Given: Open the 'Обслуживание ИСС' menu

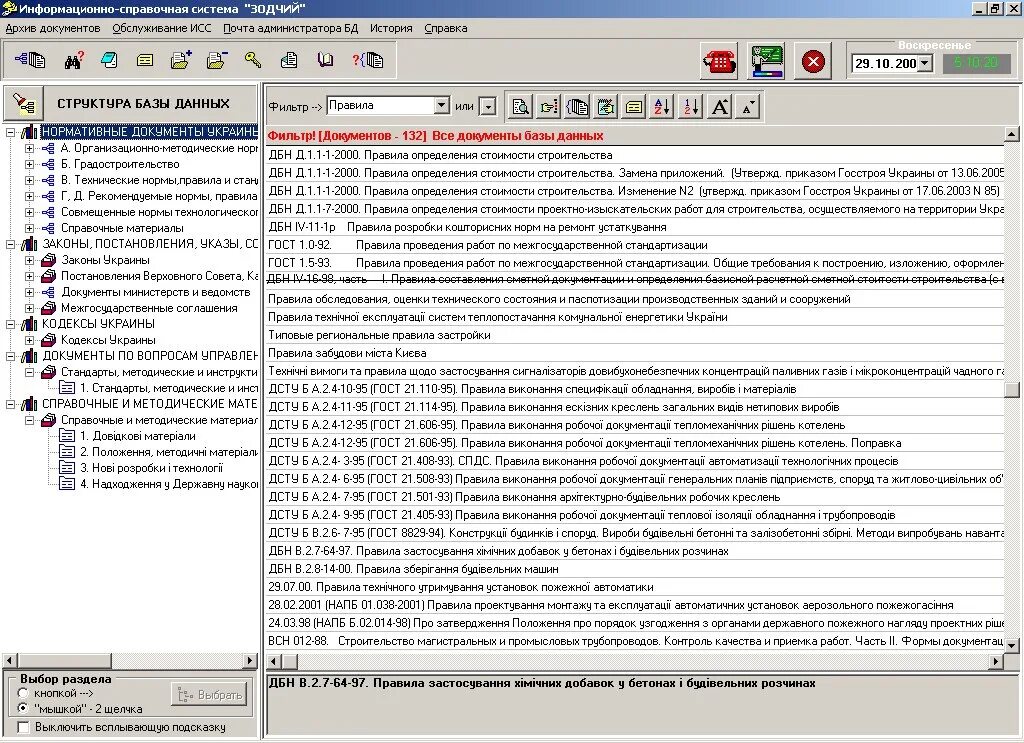Looking at the screenshot, I should tap(162, 28).
